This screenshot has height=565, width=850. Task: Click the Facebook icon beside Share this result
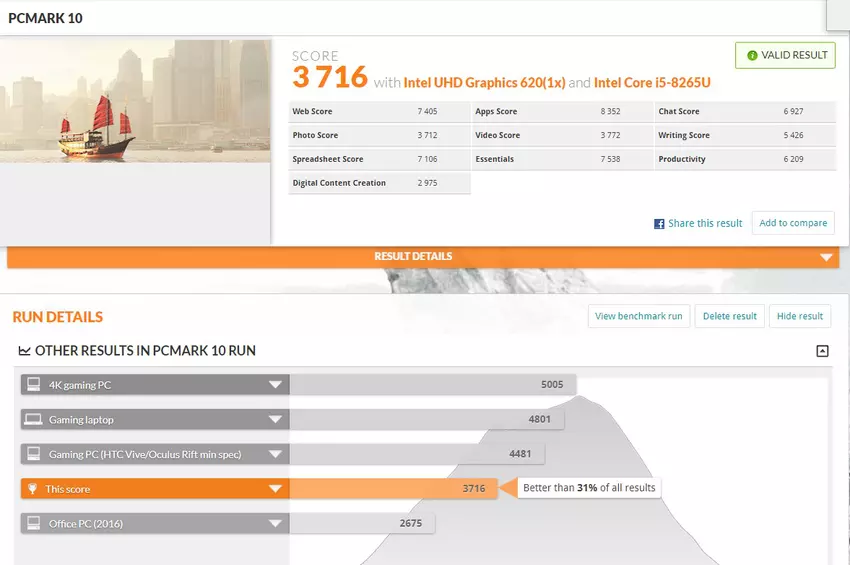coord(659,224)
